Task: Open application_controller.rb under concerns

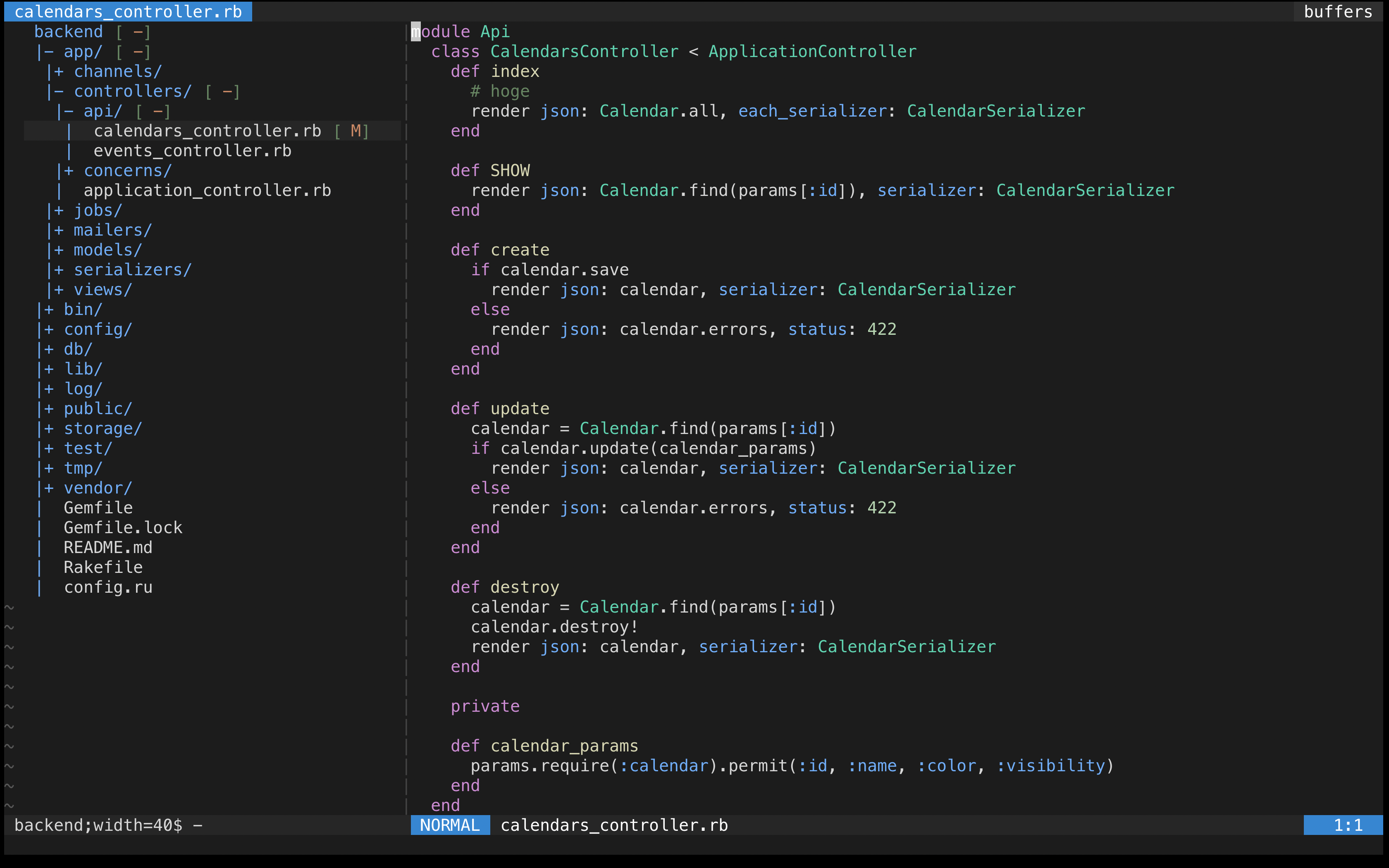Action: click(x=207, y=190)
